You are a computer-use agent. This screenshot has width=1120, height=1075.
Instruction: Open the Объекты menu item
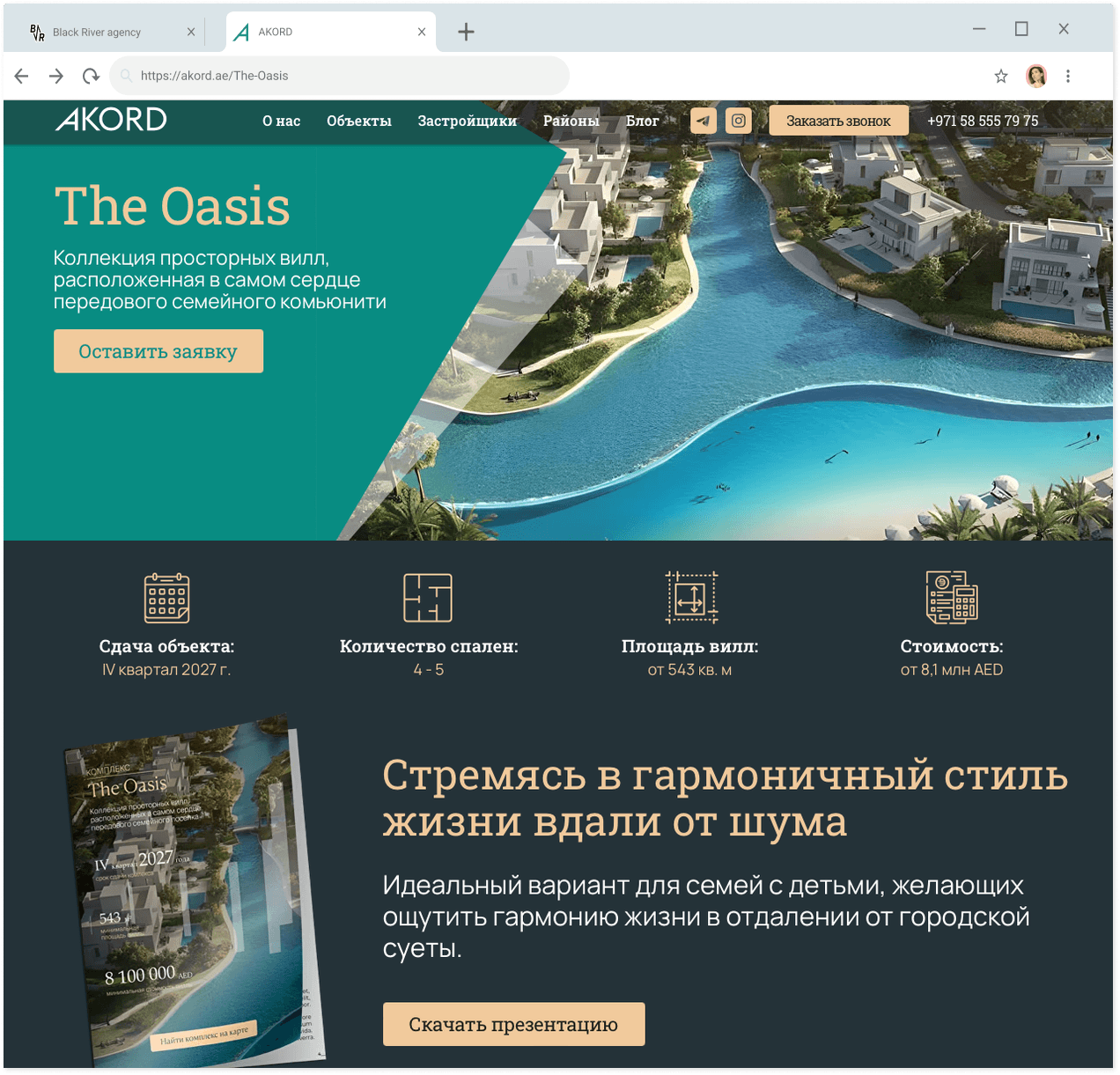click(359, 121)
